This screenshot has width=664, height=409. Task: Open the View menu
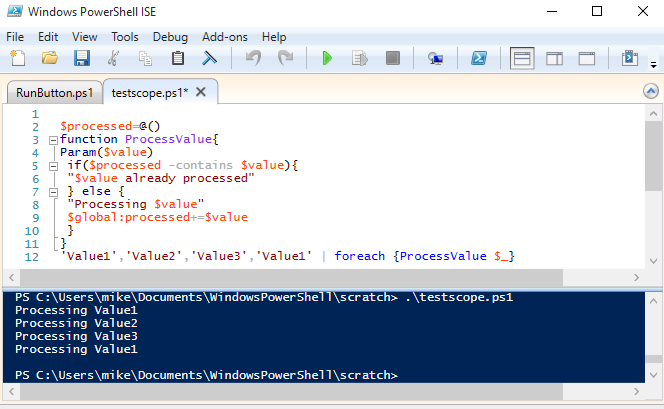pyautogui.click(x=84, y=37)
